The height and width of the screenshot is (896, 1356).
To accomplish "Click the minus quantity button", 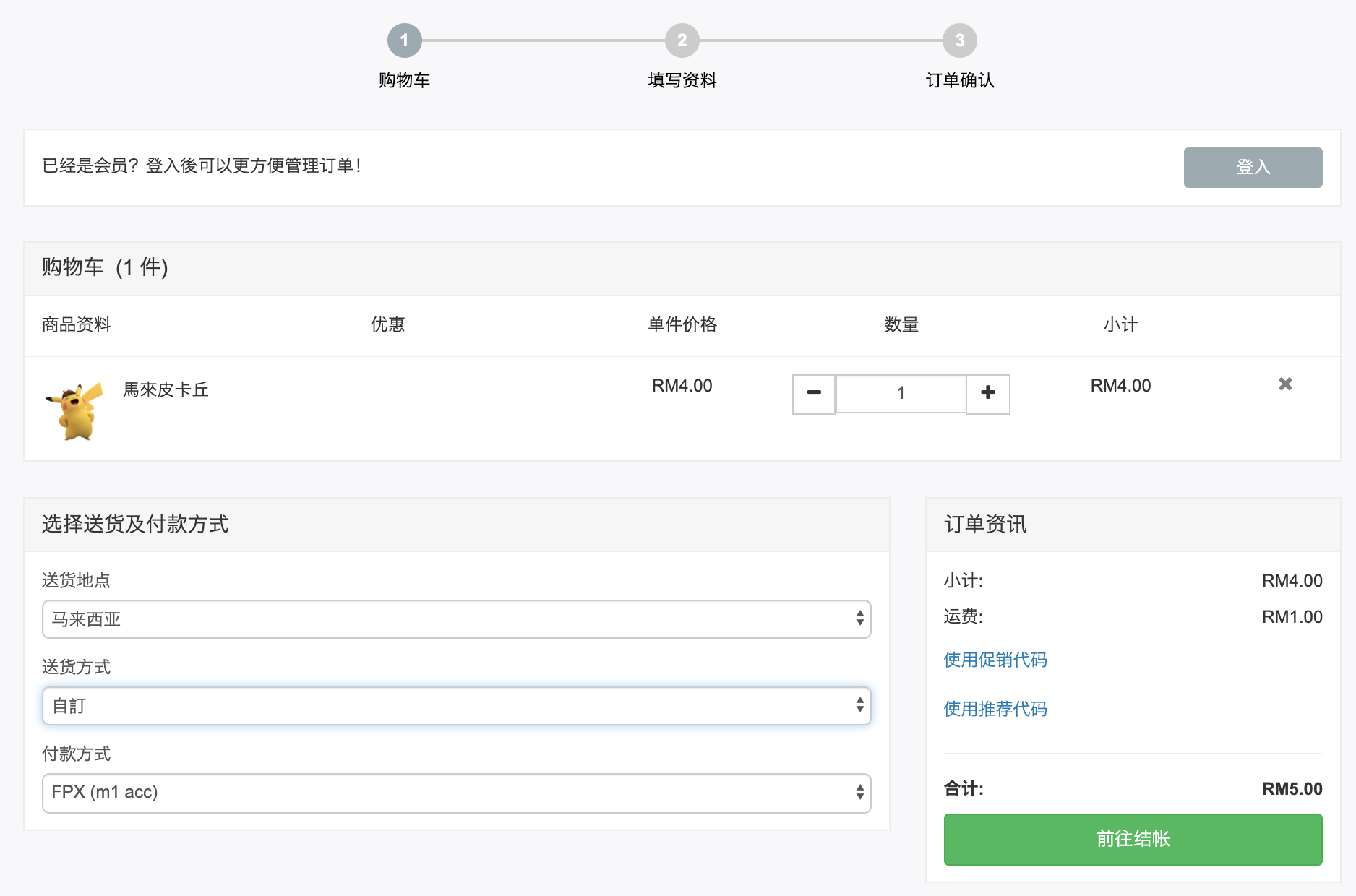I will click(814, 394).
